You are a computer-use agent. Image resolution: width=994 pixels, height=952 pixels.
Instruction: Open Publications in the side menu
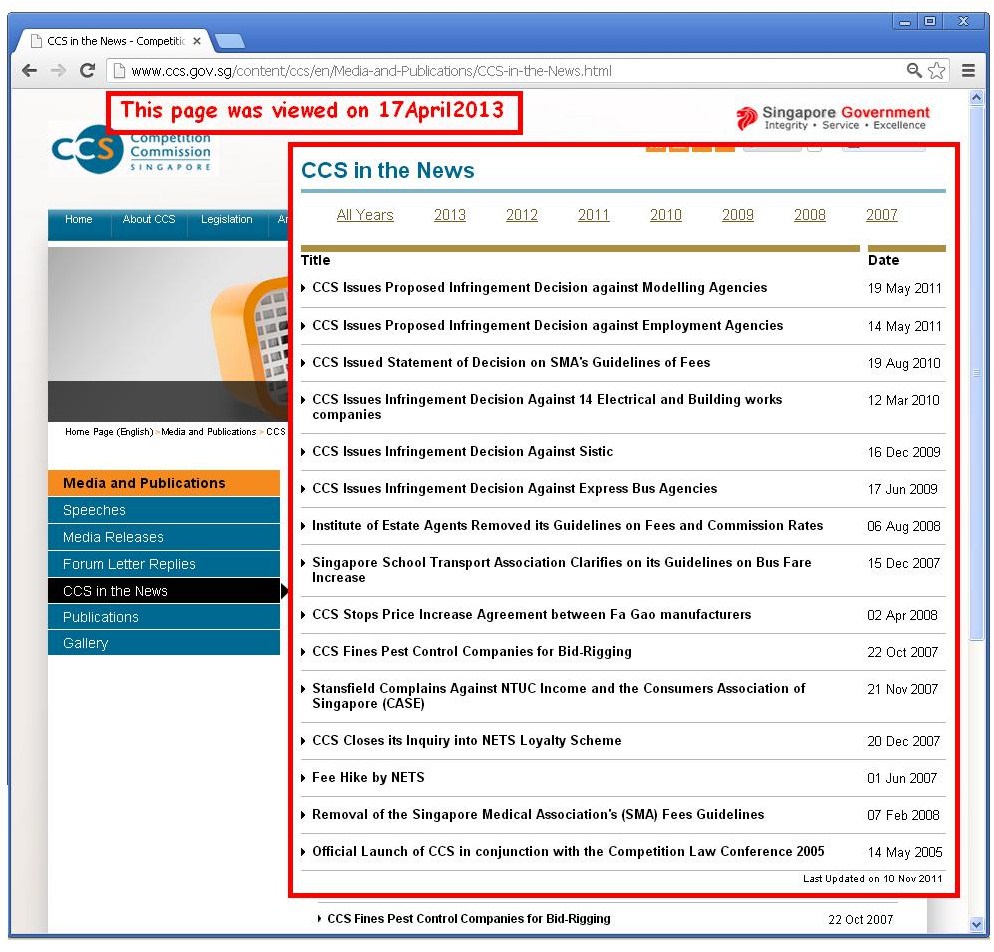coord(164,617)
